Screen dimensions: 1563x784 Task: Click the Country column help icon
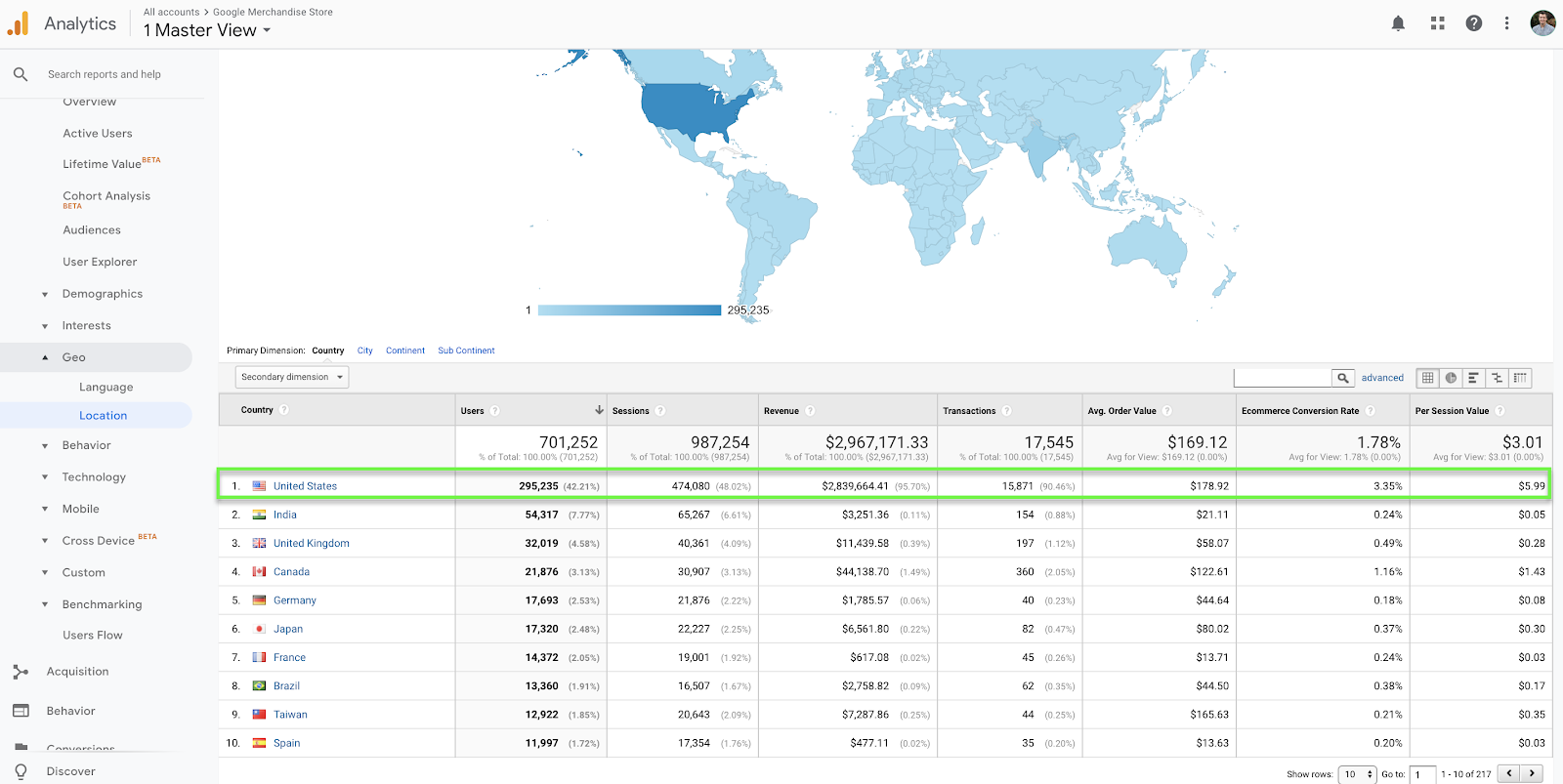click(284, 410)
